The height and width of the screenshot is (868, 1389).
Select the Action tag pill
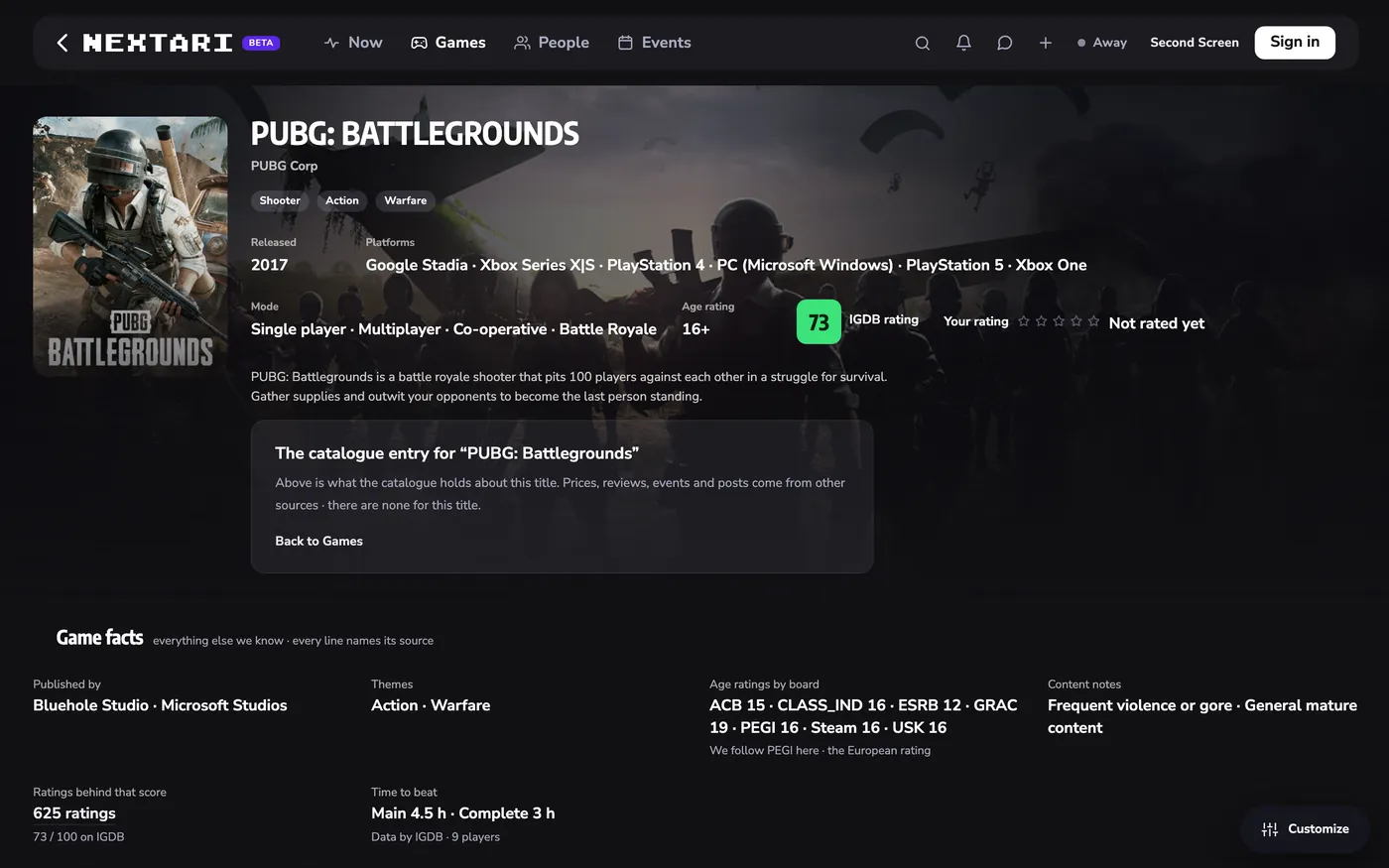pos(342,200)
